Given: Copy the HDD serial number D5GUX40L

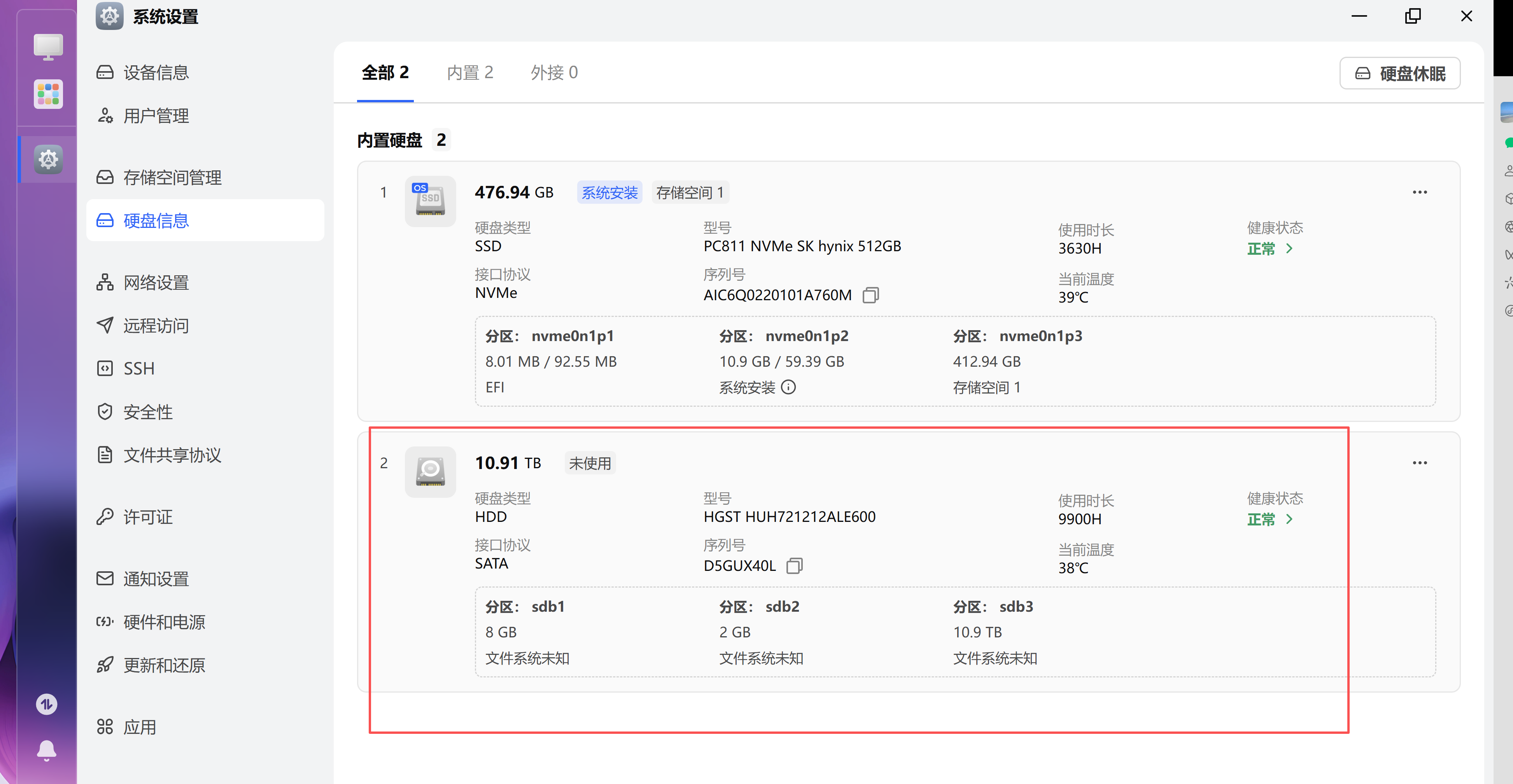Looking at the screenshot, I should coord(794,565).
